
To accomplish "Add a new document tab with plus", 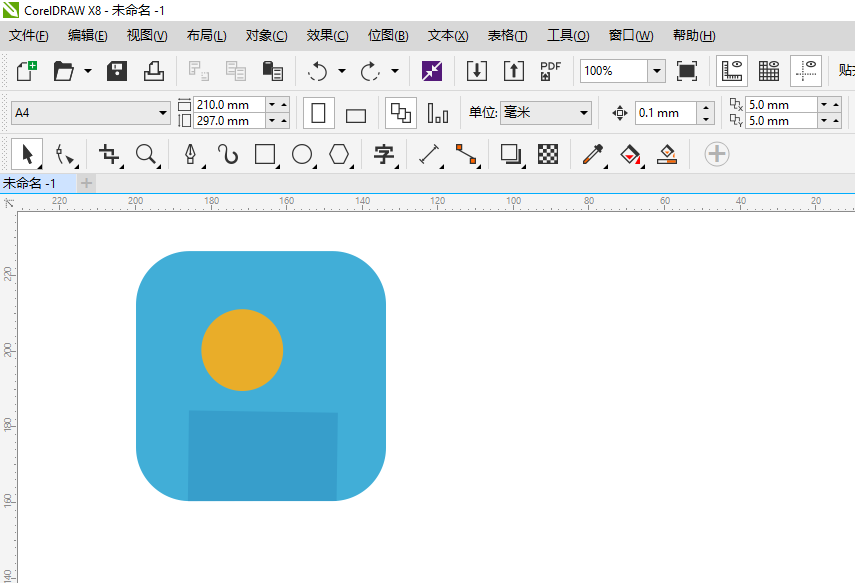I will [86, 183].
